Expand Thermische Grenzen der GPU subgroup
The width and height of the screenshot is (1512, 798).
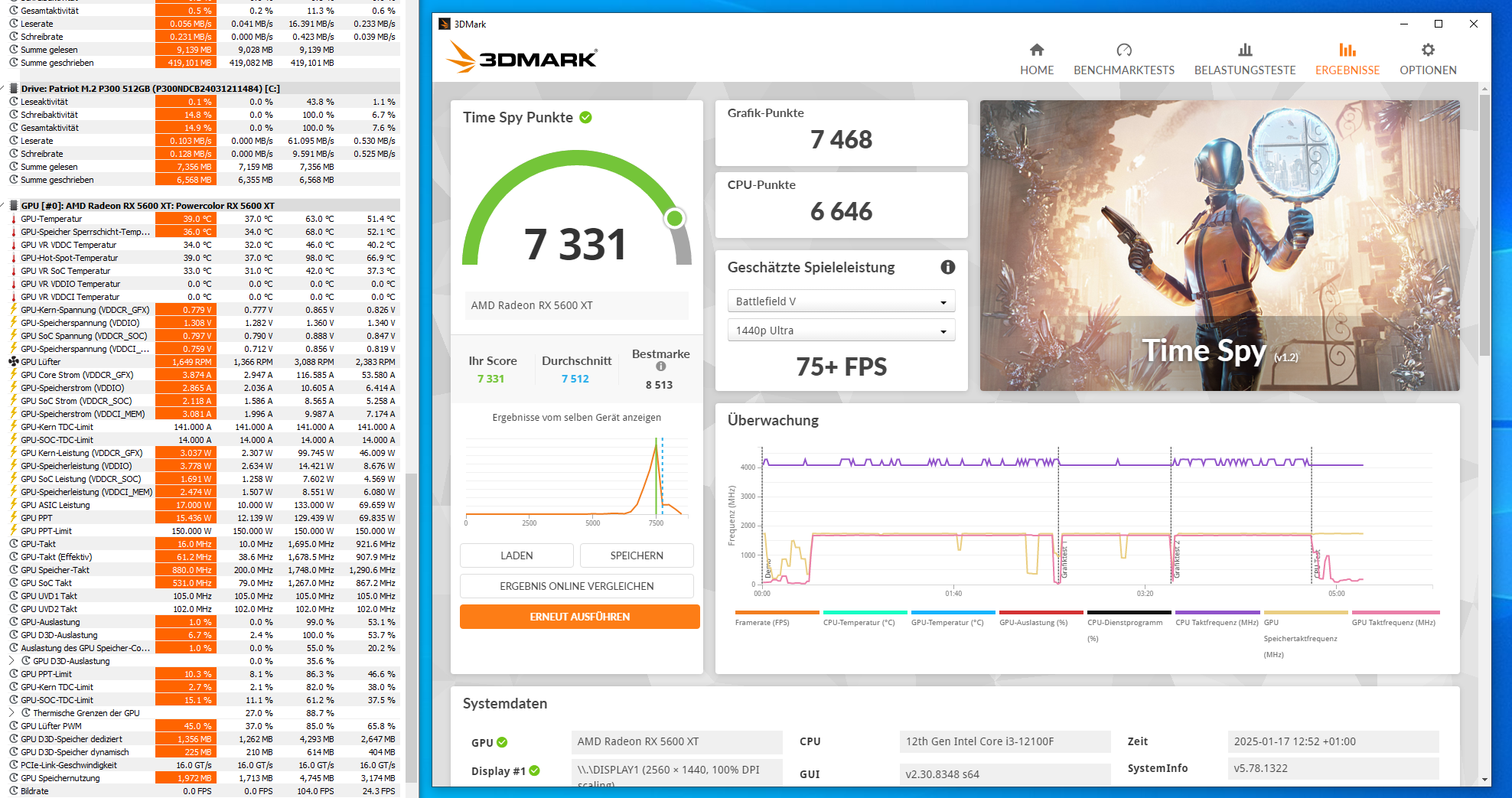pos(12,713)
